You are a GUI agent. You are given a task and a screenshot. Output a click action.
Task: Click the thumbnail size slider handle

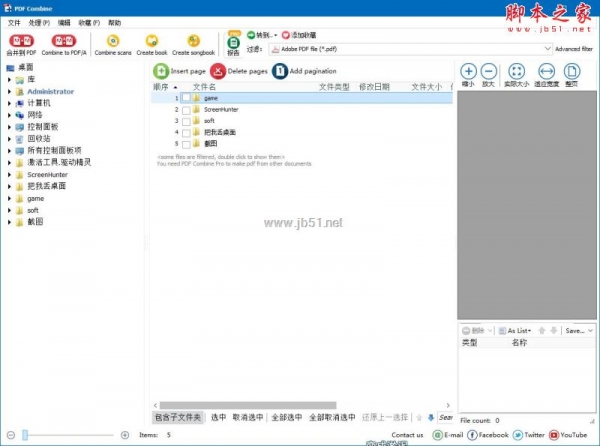(25, 435)
